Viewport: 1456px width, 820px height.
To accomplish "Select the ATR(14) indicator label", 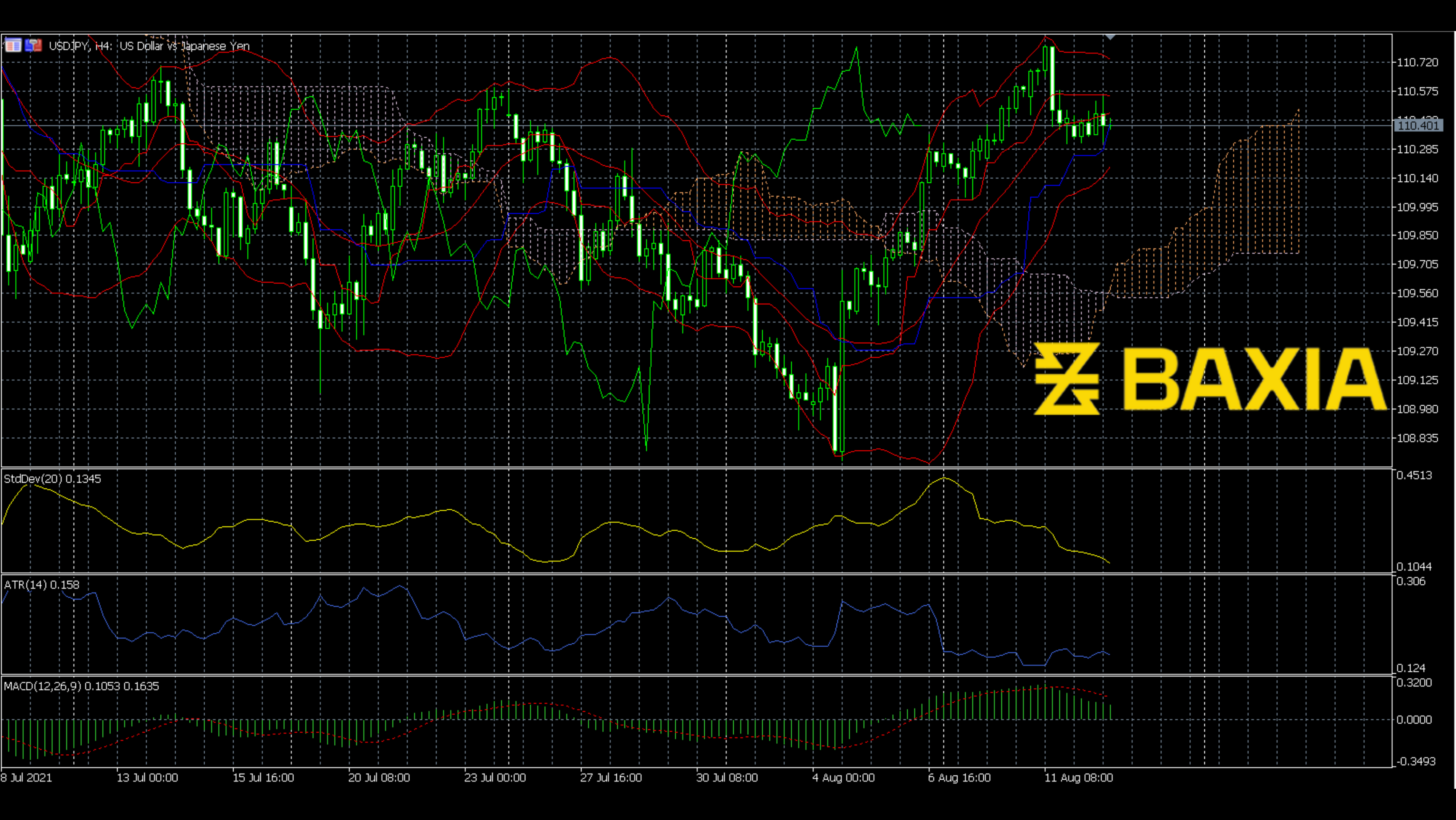I will click(x=41, y=585).
